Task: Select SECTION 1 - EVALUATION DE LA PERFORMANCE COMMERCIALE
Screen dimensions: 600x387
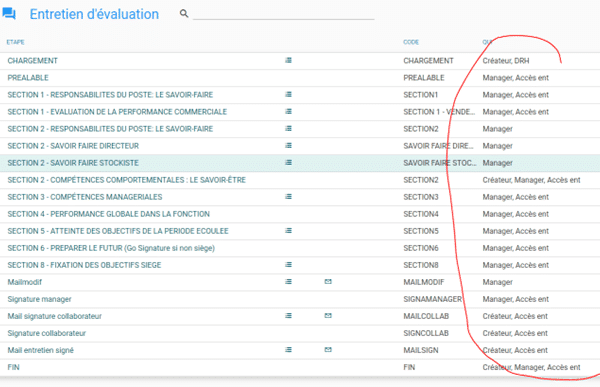Action: click(117, 112)
